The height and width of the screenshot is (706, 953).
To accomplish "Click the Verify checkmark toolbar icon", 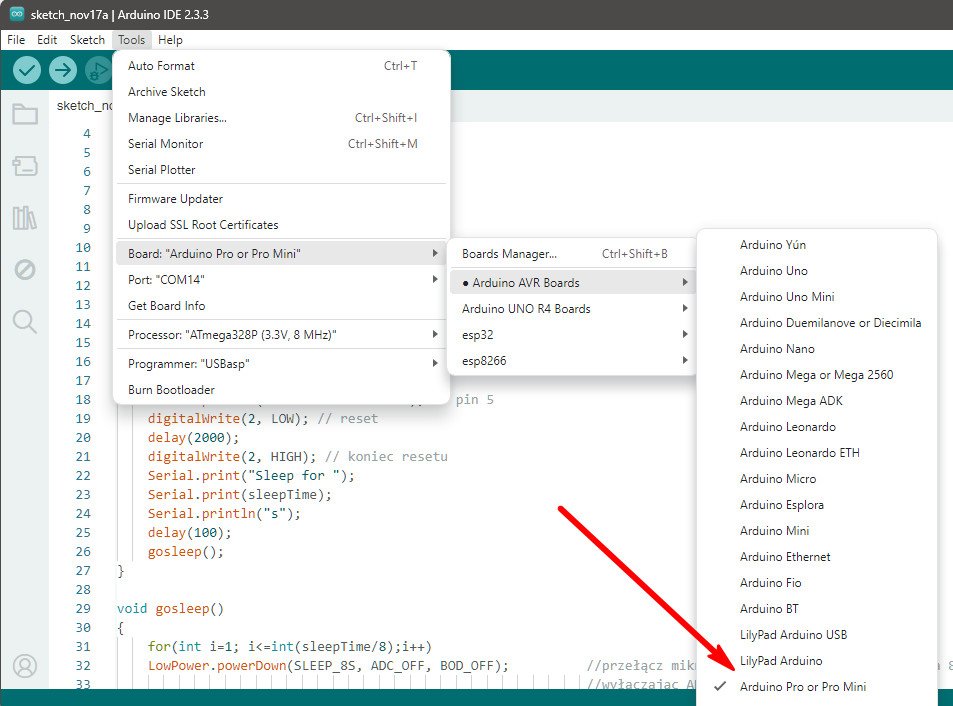I will click(27, 70).
